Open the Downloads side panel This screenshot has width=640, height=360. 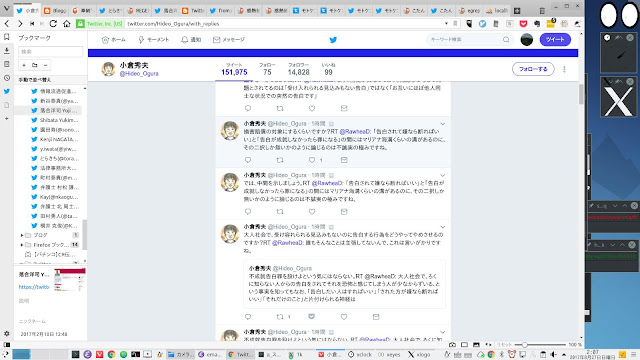pos(7,51)
